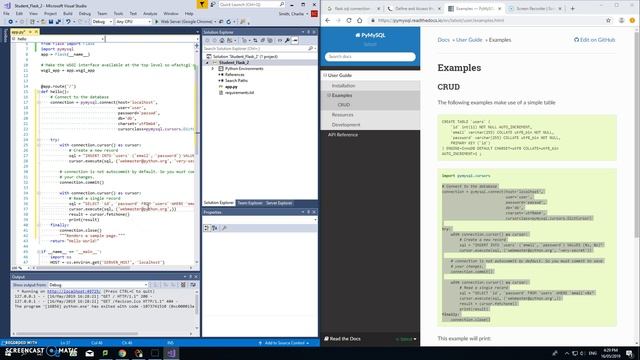
Task: Open the notification center in system tray
Action: pos(629,353)
